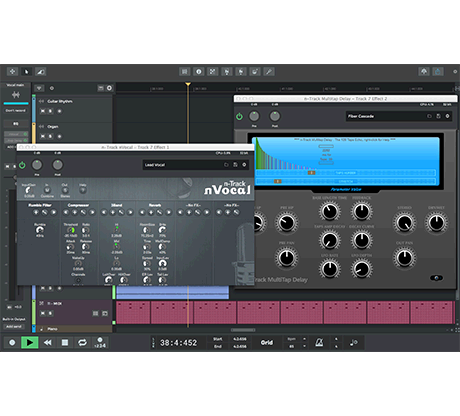Click the Compressor module header in nVocal

78,205
